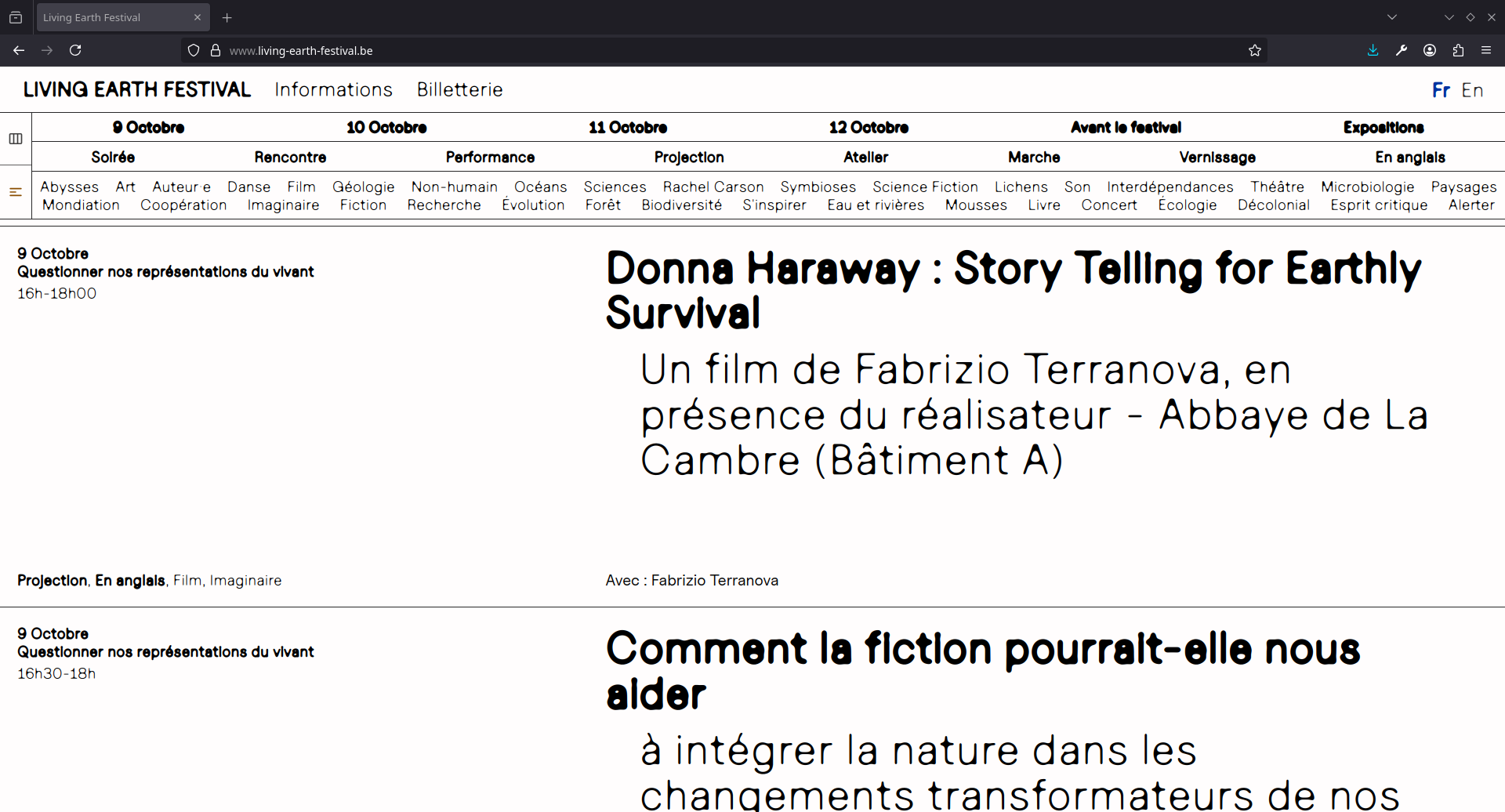Switch to list view icon
The image size is (1505, 812).
click(x=16, y=192)
